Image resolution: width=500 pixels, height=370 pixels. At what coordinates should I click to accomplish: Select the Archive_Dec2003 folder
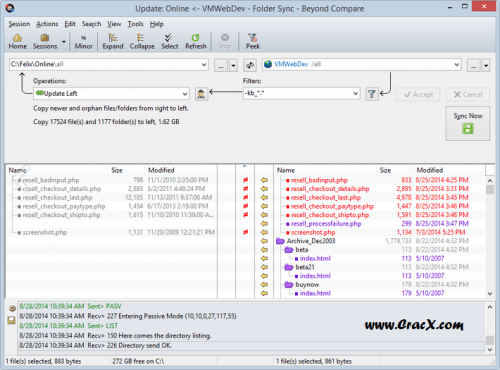click(x=311, y=241)
